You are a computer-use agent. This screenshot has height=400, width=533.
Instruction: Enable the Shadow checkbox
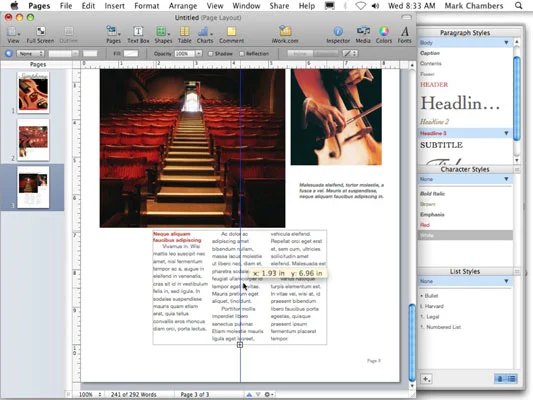(210, 54)
